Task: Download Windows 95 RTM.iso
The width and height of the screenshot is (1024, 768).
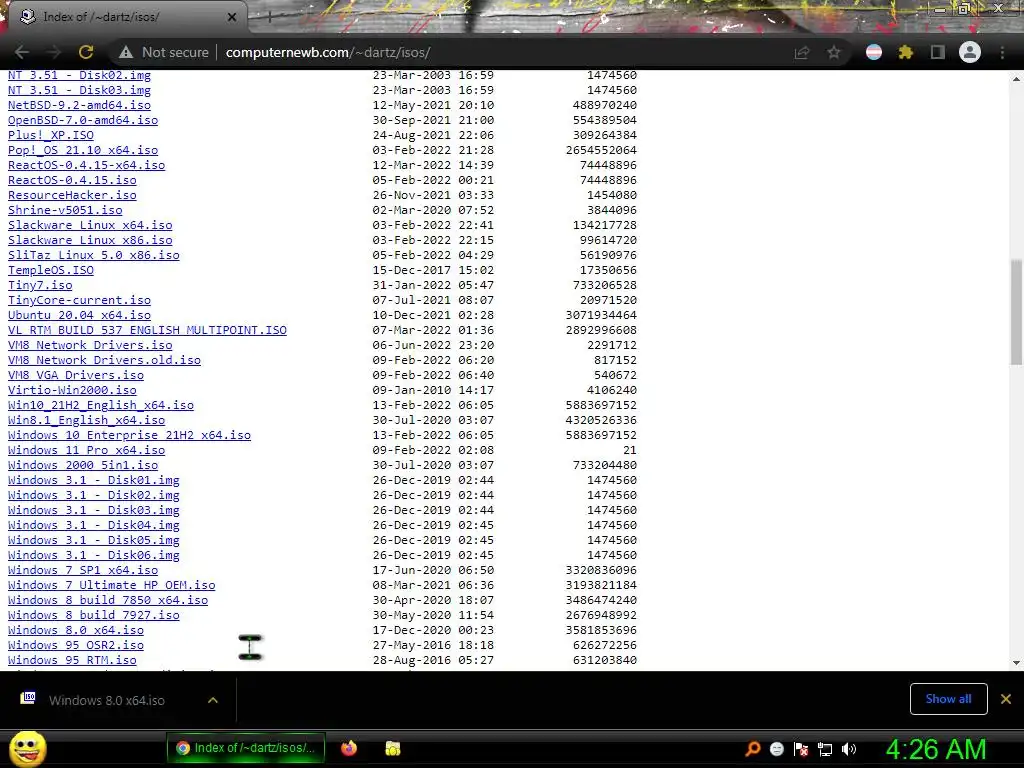Action: point(72,661)
